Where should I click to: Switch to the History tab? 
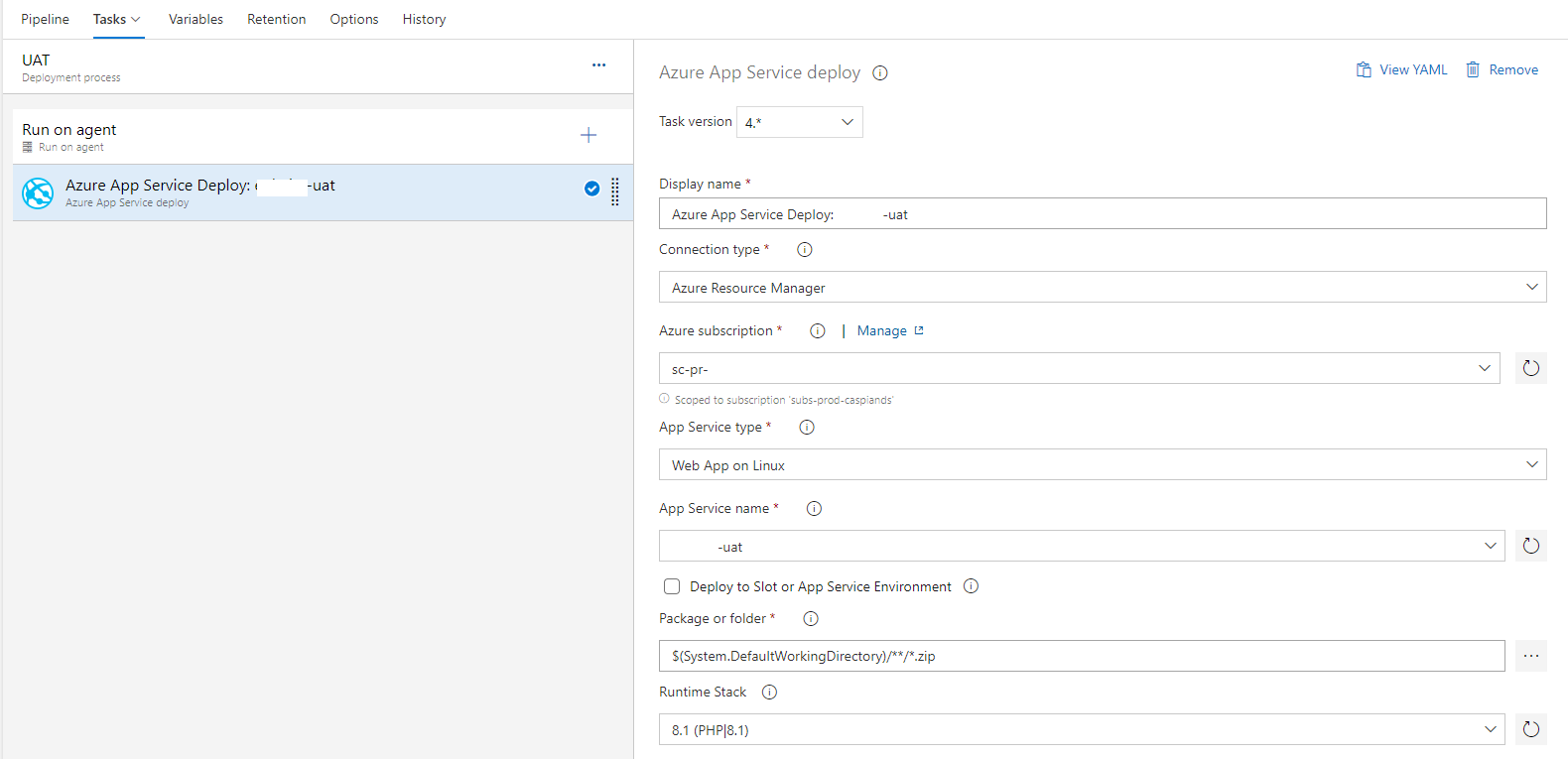[x=424, y=19]
